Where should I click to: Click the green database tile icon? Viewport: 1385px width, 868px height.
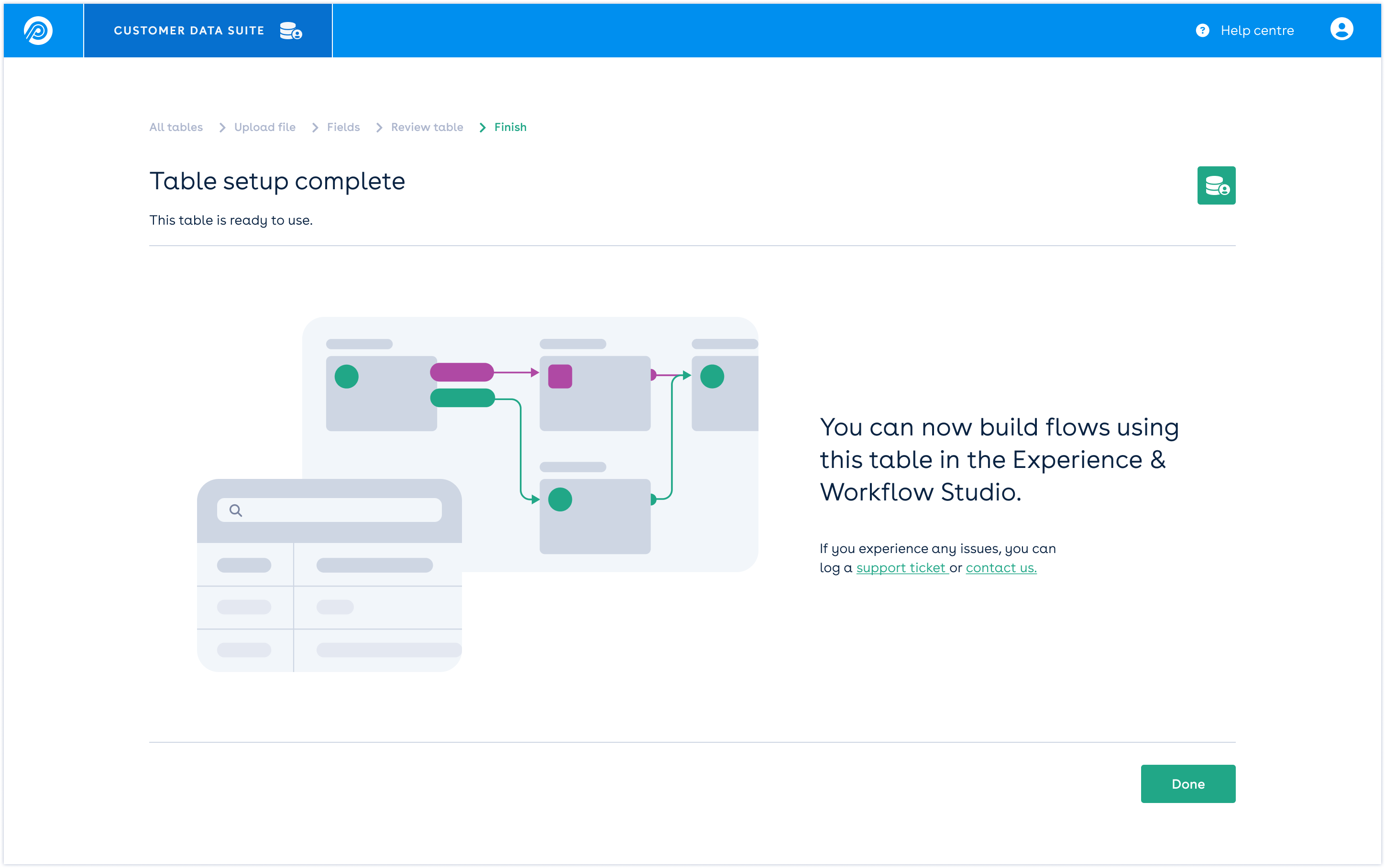[x=1216, y=185]
